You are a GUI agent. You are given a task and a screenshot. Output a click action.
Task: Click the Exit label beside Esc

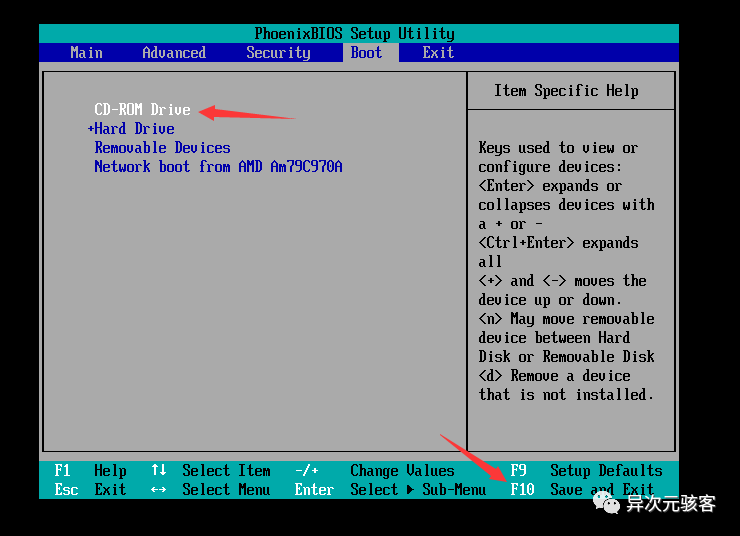110,489
